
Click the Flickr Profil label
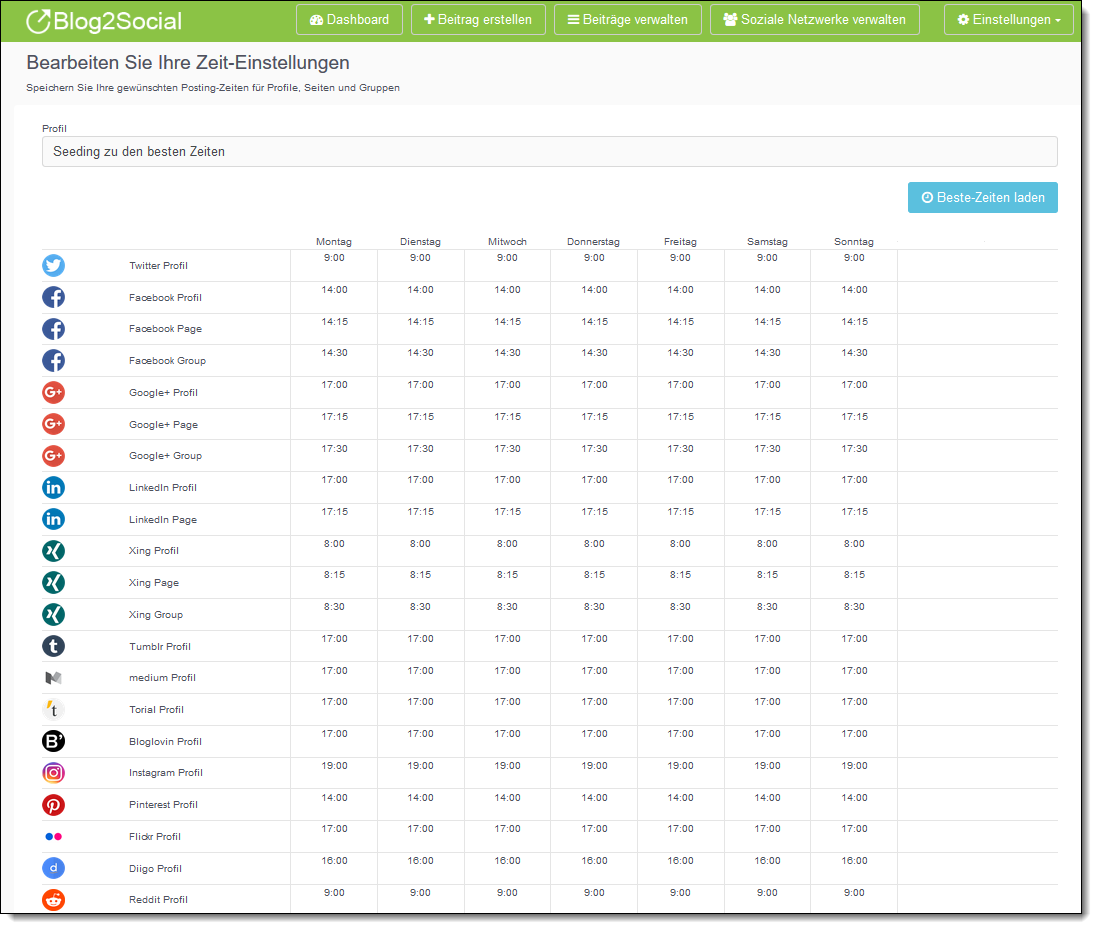tap(155, 837)
